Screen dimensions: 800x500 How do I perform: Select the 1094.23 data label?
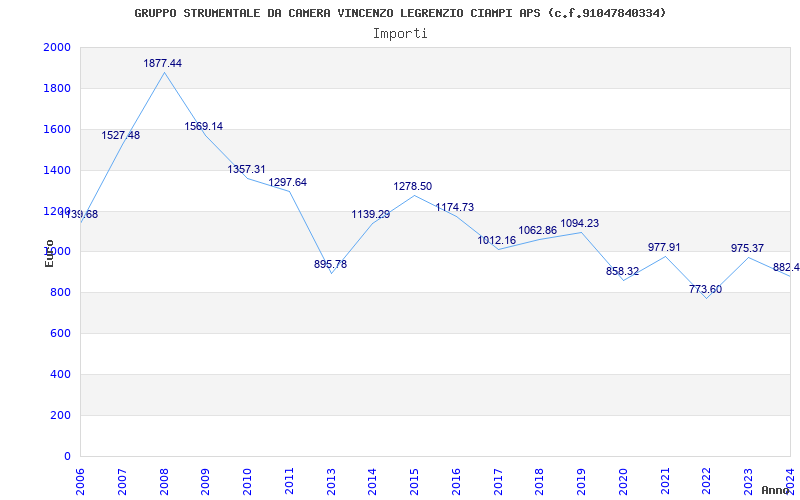[580, 223]
